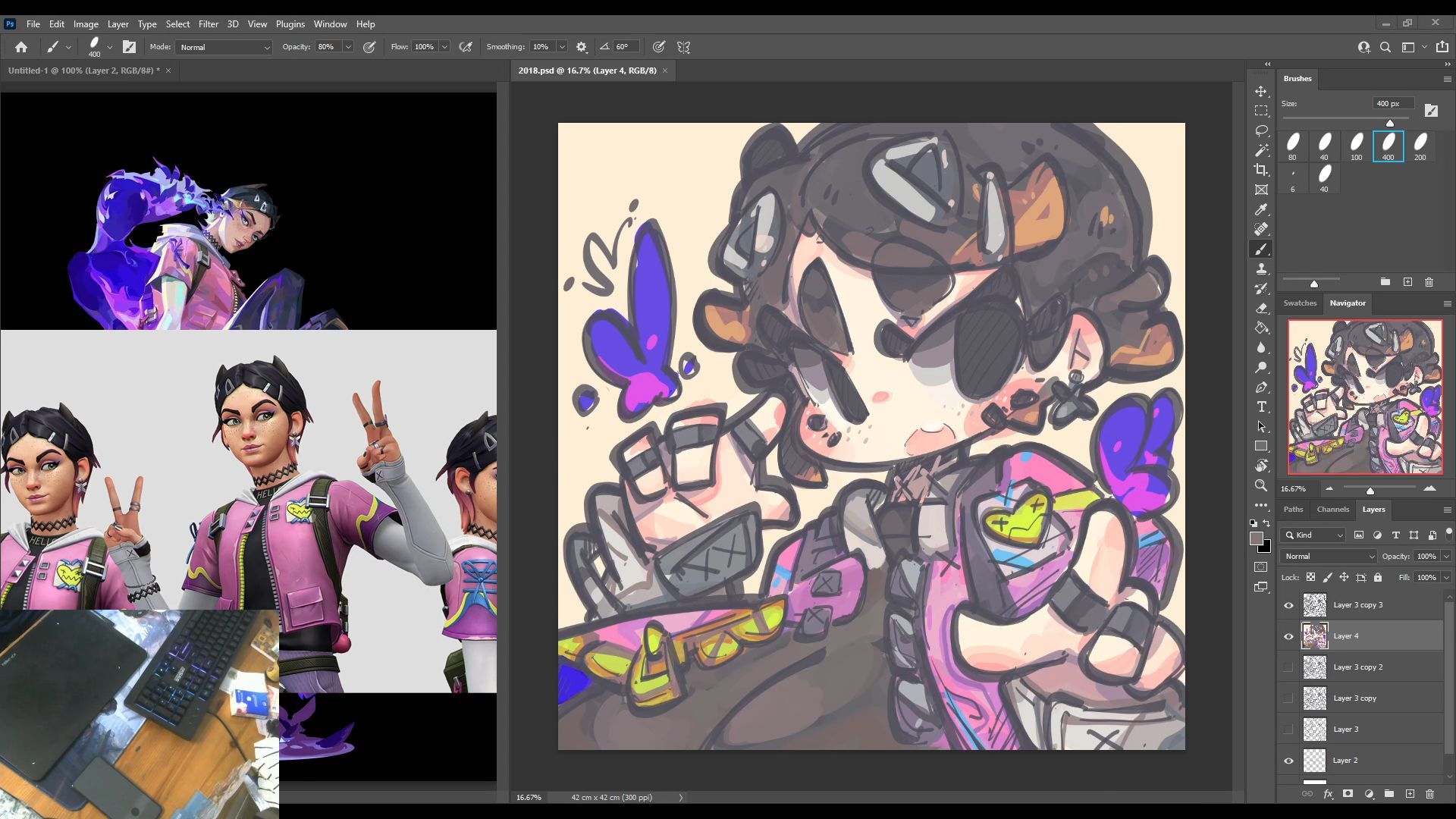
Task: Open the Search magnifier in top right
Action: pos(1385,47)
